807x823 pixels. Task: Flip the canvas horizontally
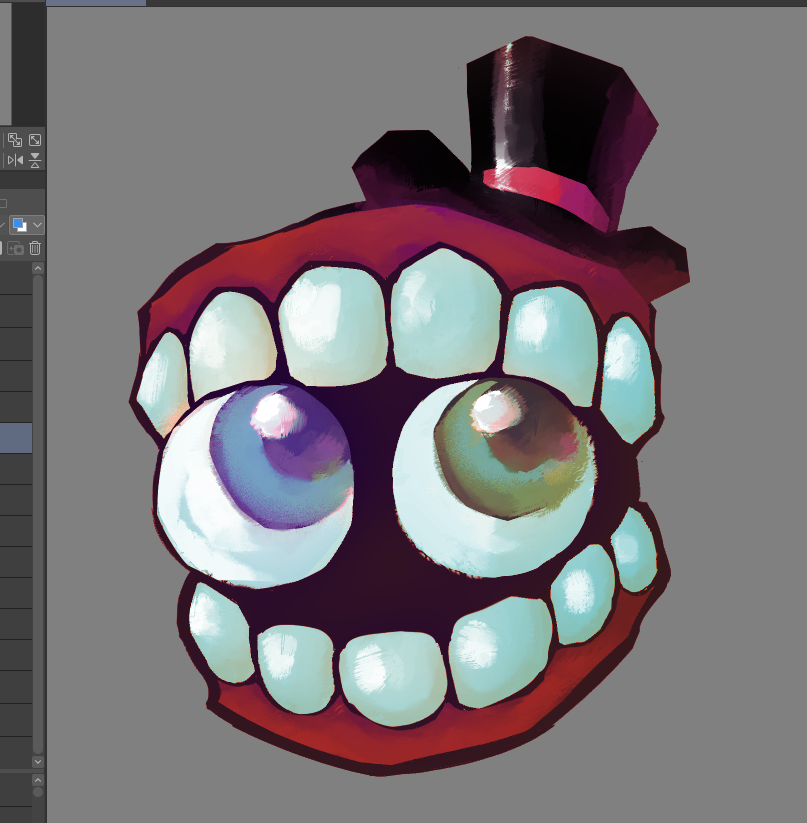[15, 160]
